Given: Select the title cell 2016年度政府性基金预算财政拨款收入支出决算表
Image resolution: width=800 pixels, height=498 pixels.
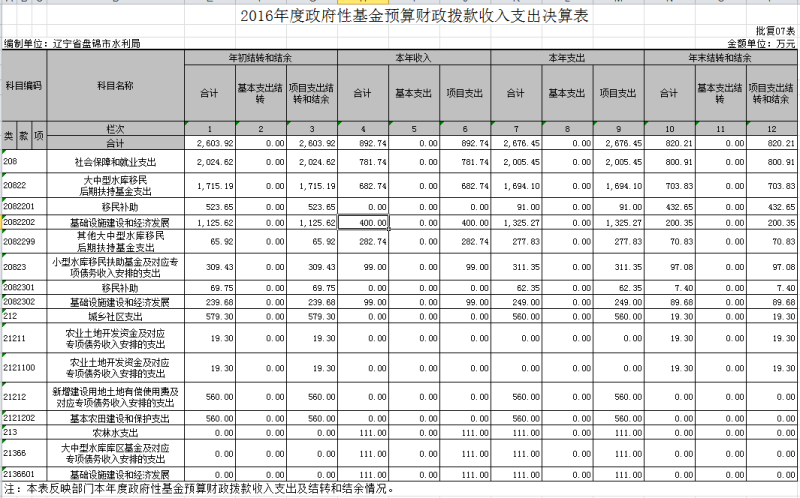Looking at the screenshot, I should pos(414,16).
